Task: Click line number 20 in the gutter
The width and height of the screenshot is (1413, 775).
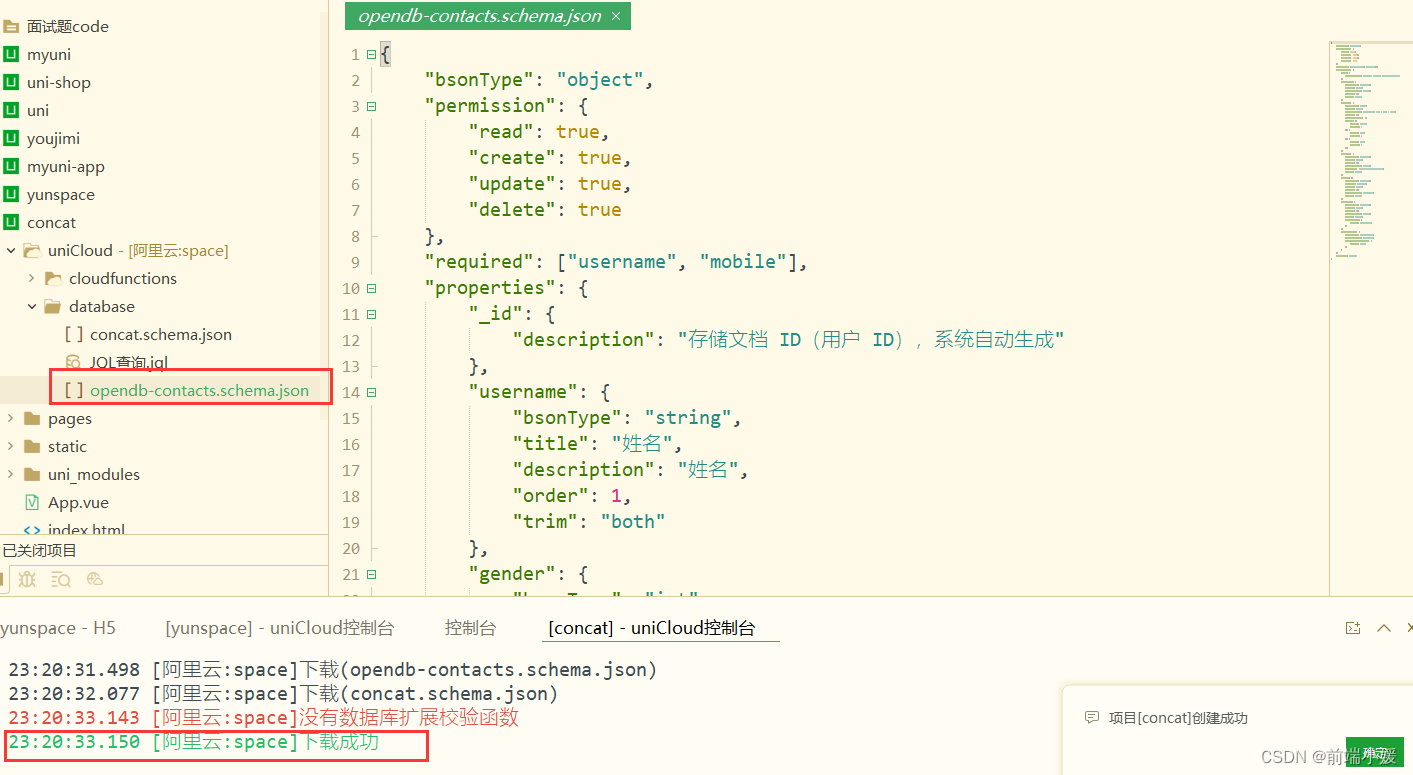Action: point(350,548)
